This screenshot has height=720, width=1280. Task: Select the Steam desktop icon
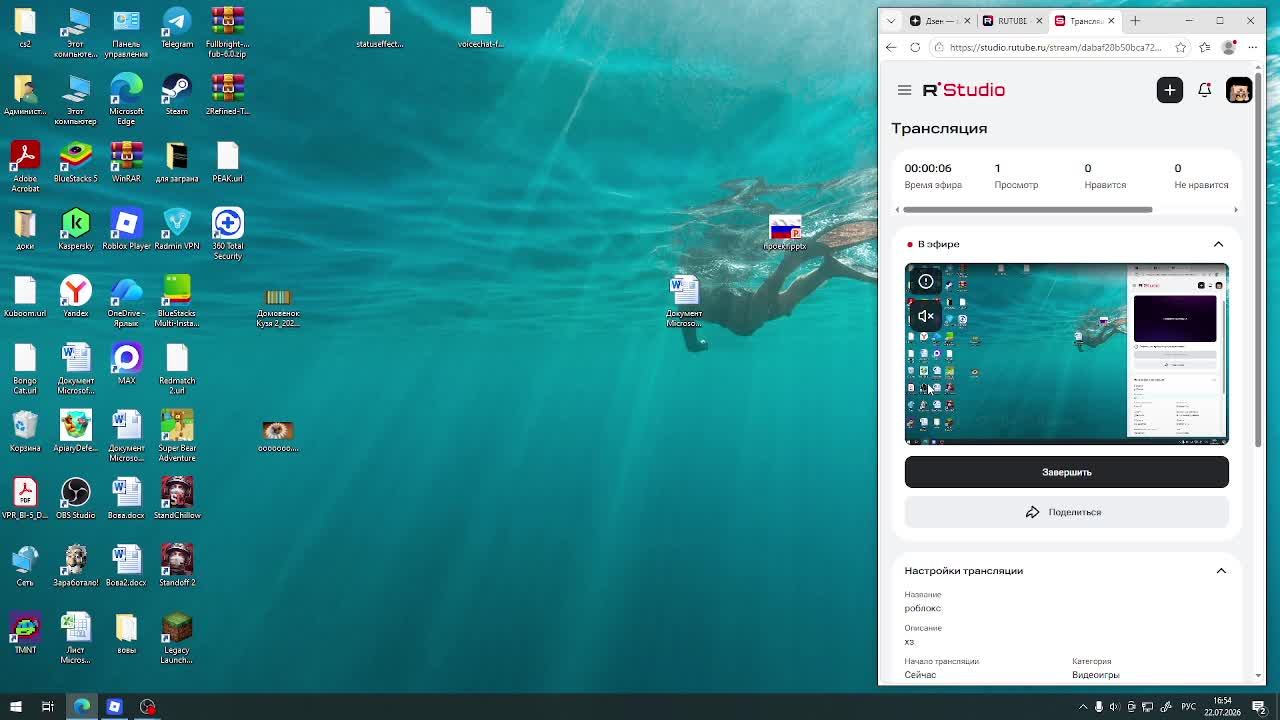tap(177, 95)
